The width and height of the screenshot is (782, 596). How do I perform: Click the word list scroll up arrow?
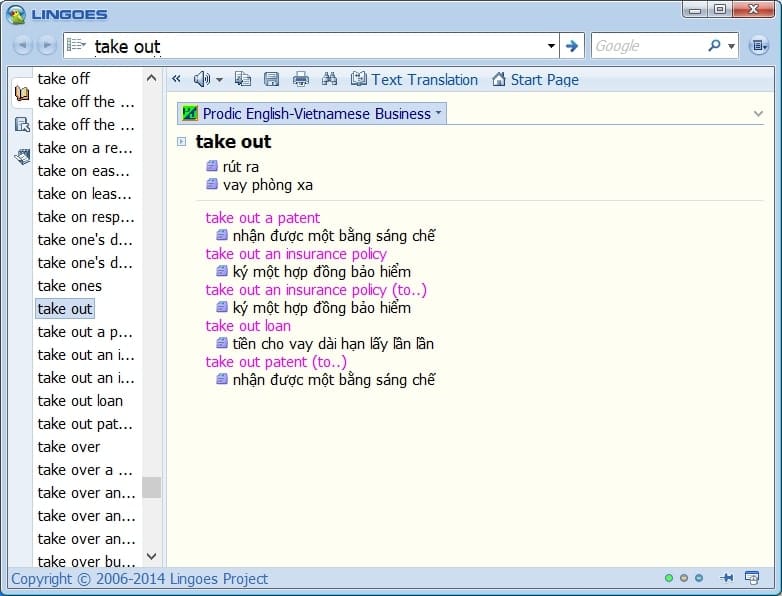(x=152, y=78)
